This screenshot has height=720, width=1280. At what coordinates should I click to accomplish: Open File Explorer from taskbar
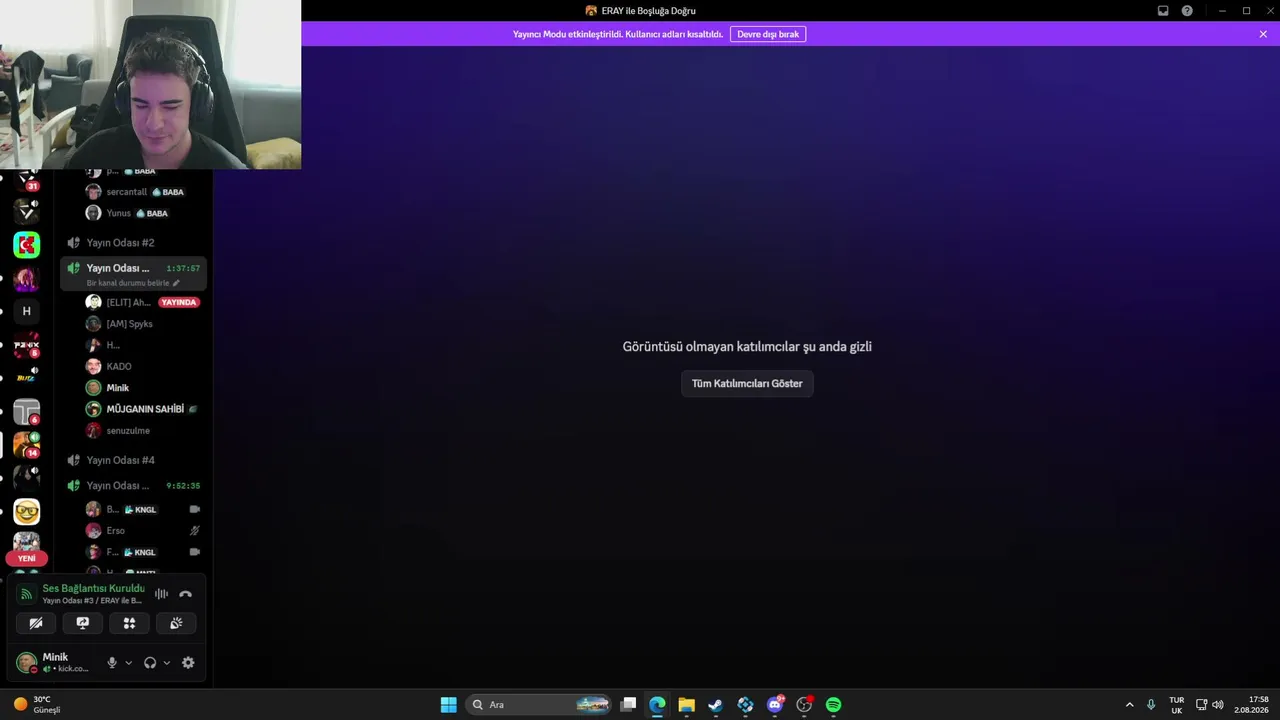click(686, 705)
